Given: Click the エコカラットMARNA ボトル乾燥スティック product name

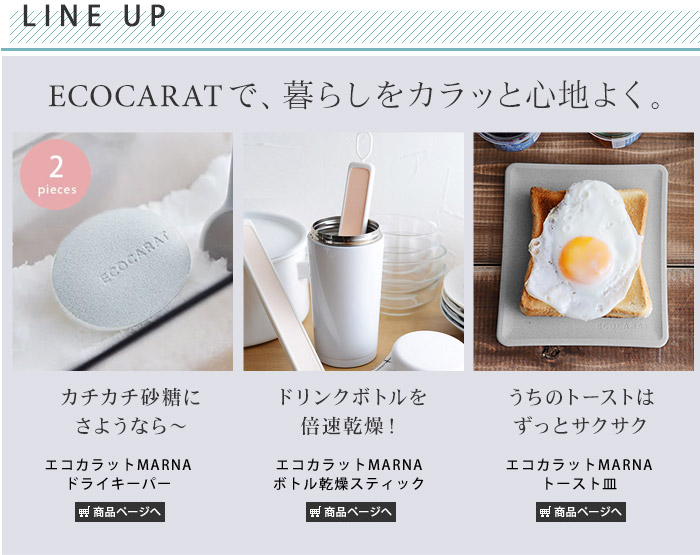Looking at the screenshot, I should 349,474.
